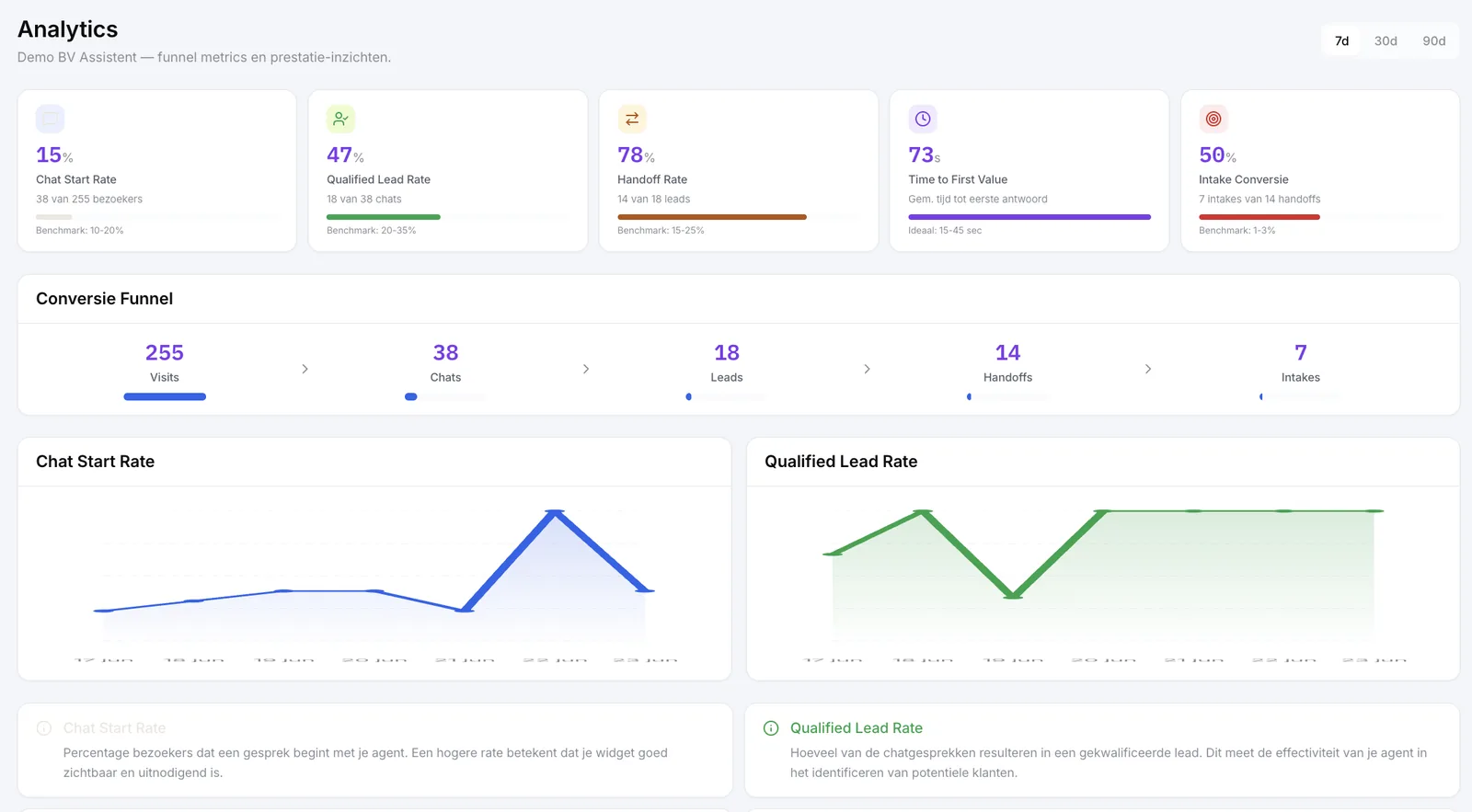
Task: Click the 'Benchmark: 1-3%' label
Action: pos(1236,231)
